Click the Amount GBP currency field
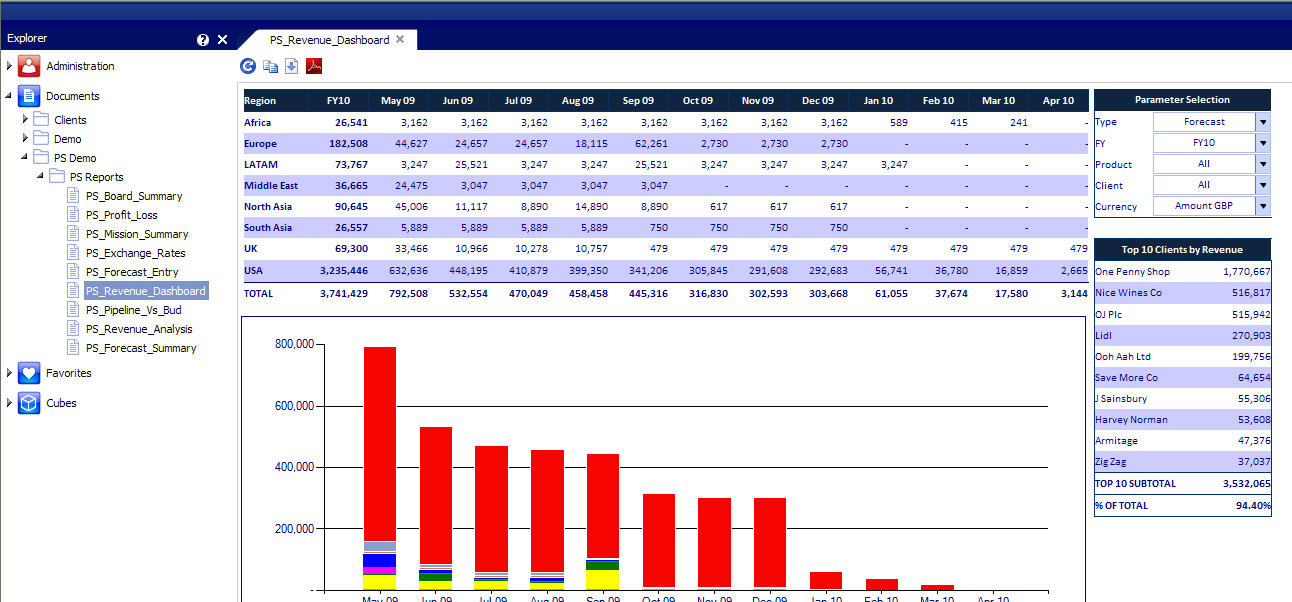1292x602 pixels. [1204, 206]
